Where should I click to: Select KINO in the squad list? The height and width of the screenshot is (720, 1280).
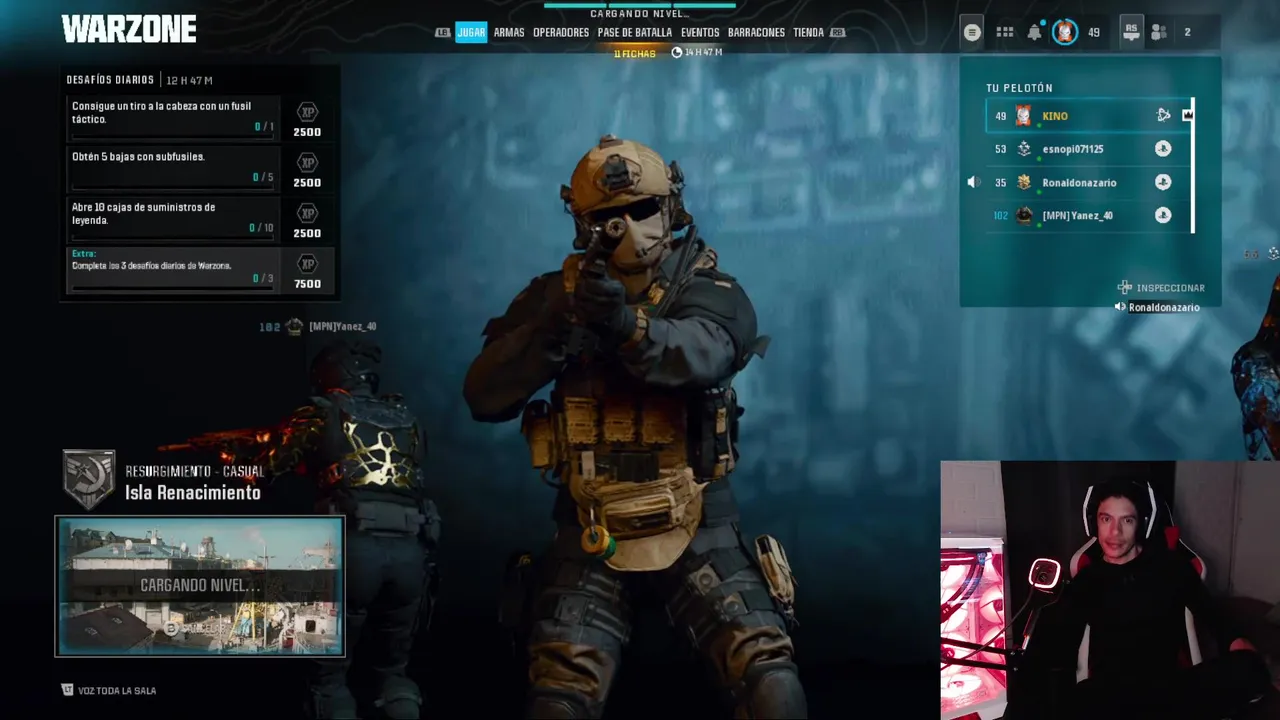(1087, 116)
